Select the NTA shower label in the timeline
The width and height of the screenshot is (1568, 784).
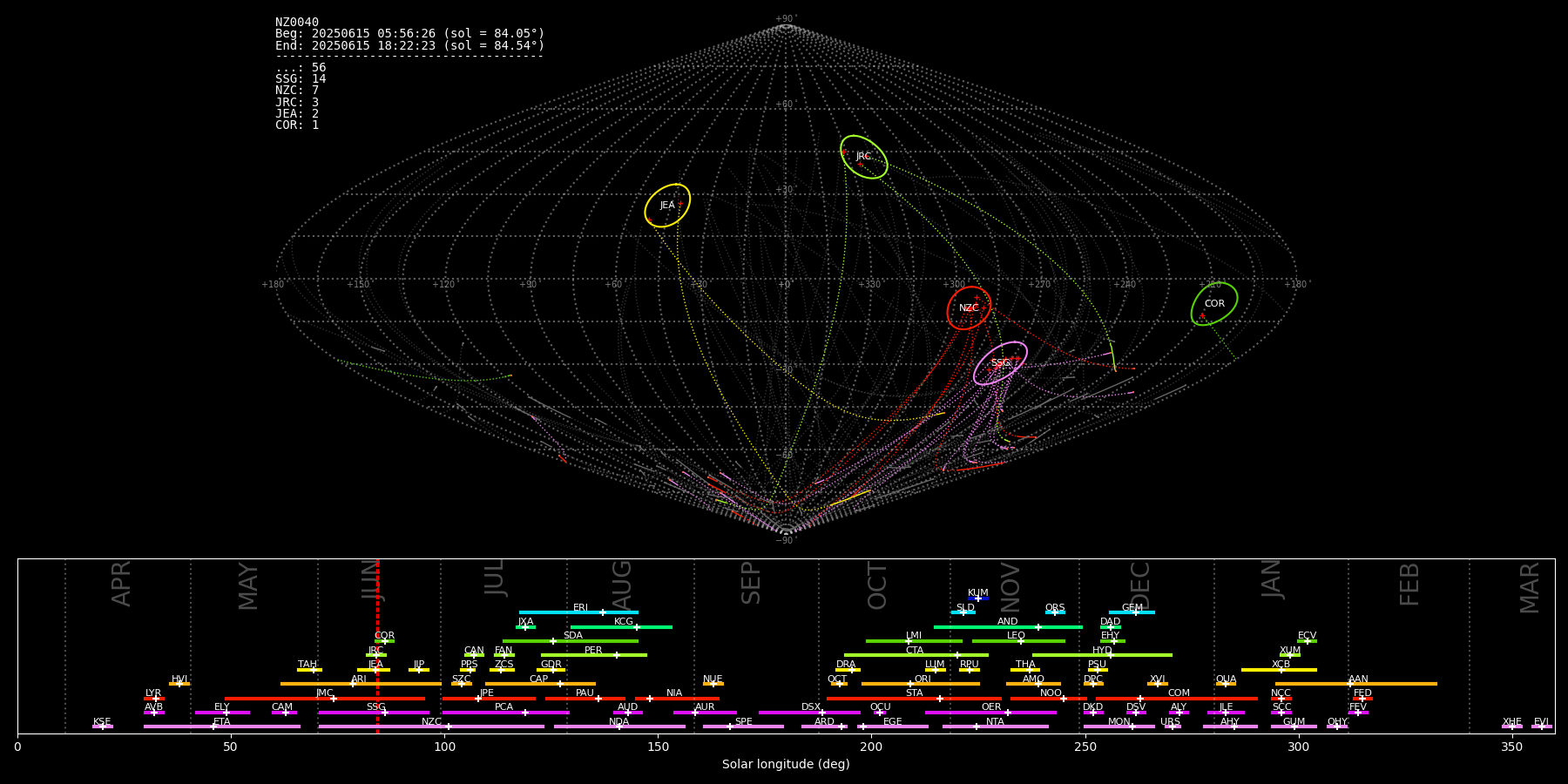995,722
